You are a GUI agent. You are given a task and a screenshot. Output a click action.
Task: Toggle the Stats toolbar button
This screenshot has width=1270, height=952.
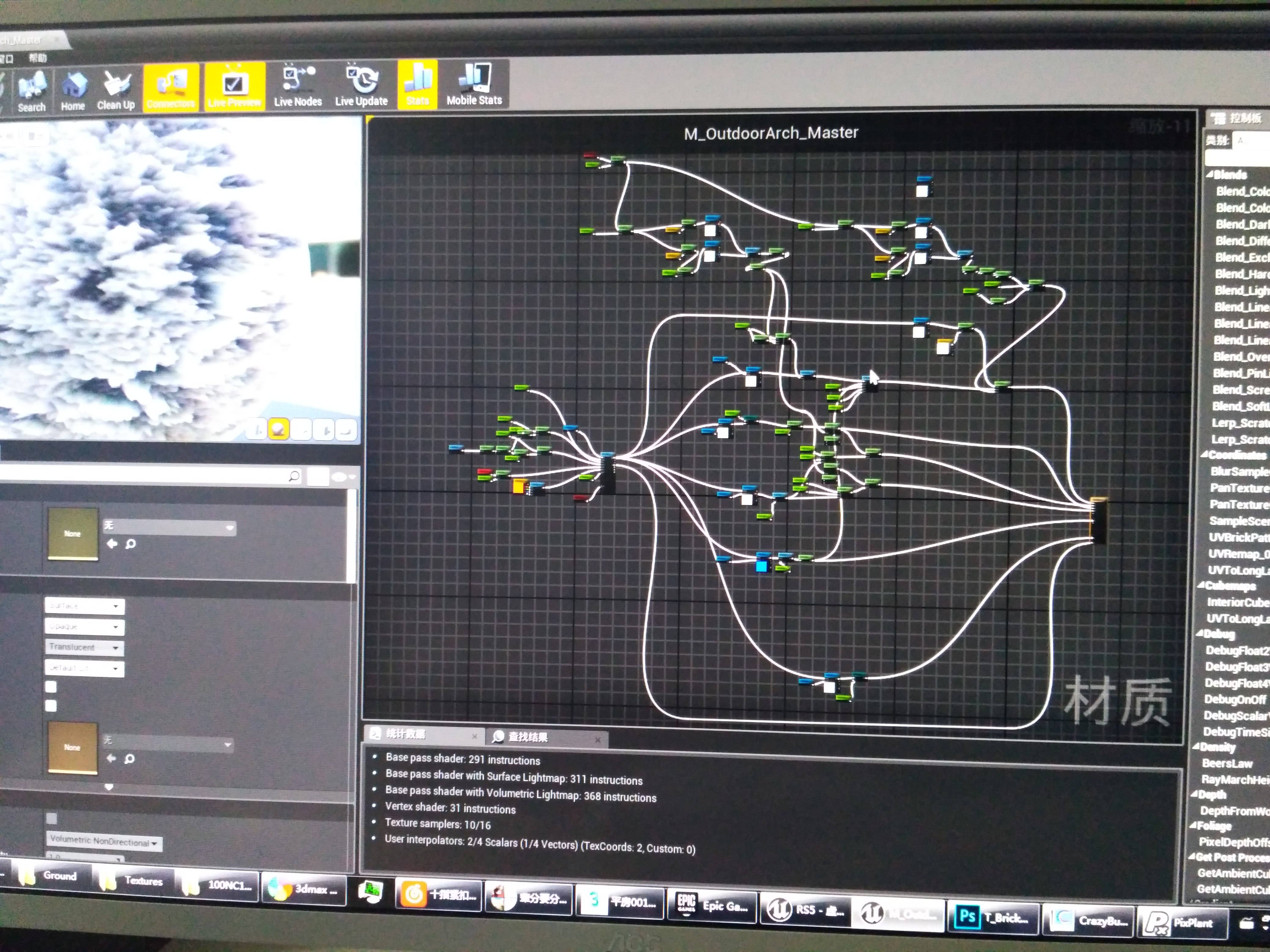click(x=417, y=85)
